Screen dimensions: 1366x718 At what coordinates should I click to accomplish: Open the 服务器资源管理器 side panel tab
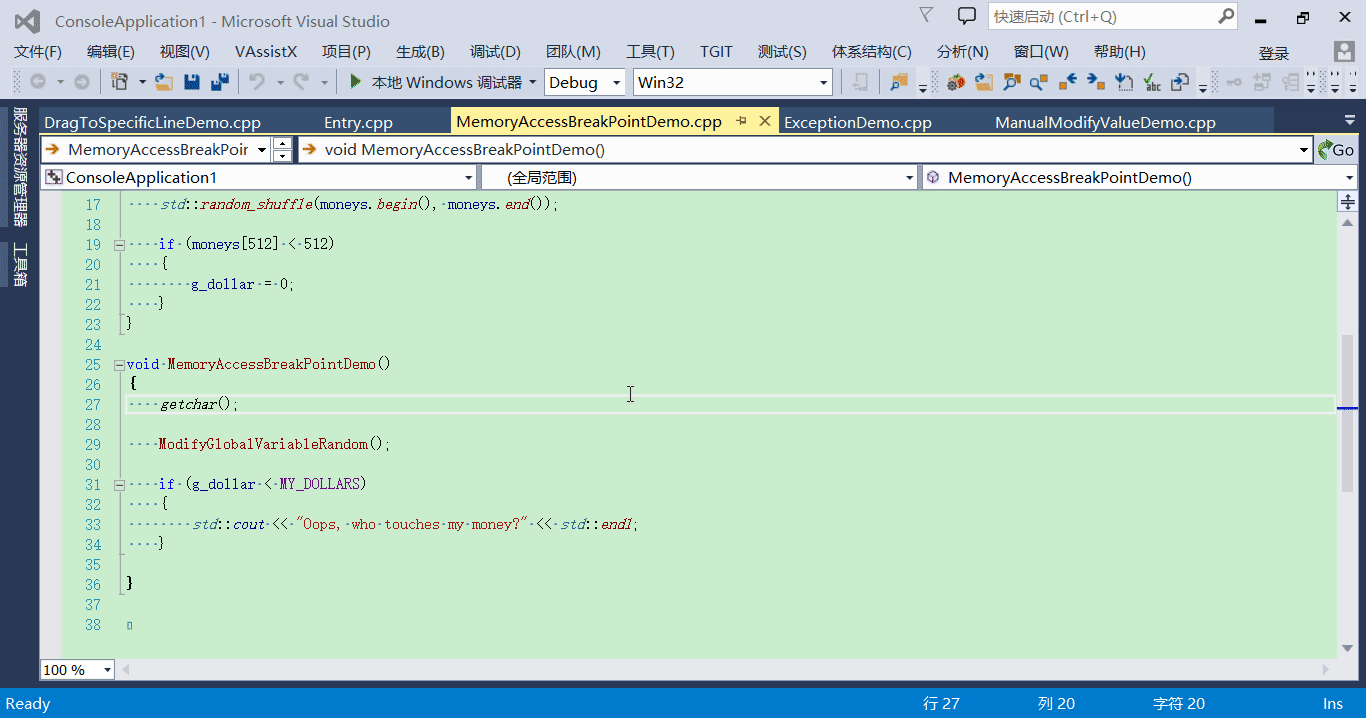click(20, 168)
